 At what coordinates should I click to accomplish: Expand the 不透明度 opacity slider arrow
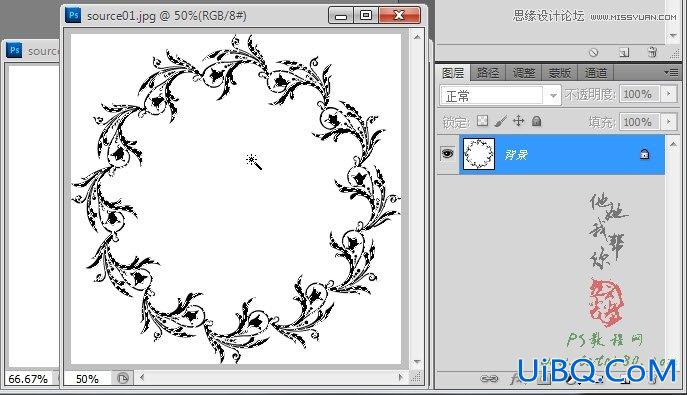click(669, 94)
